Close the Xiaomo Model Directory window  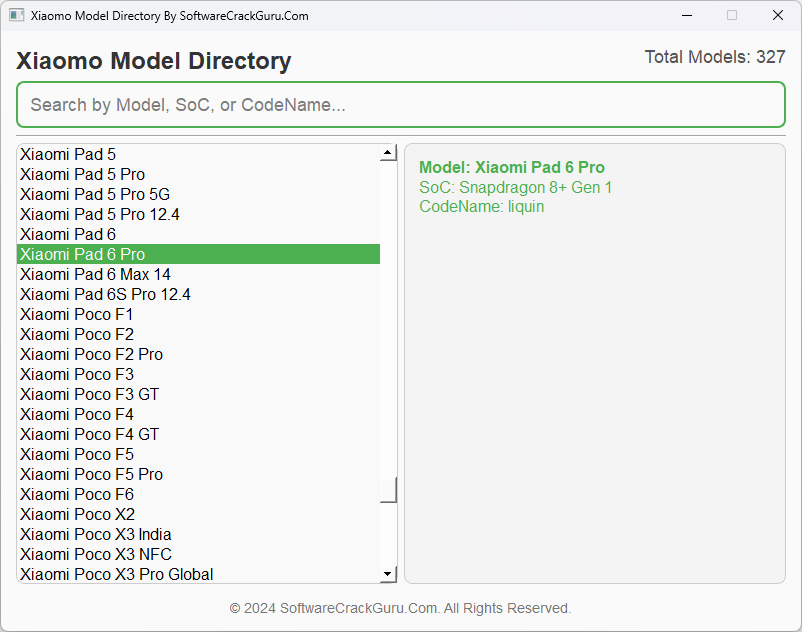click(x=777, y=16)
